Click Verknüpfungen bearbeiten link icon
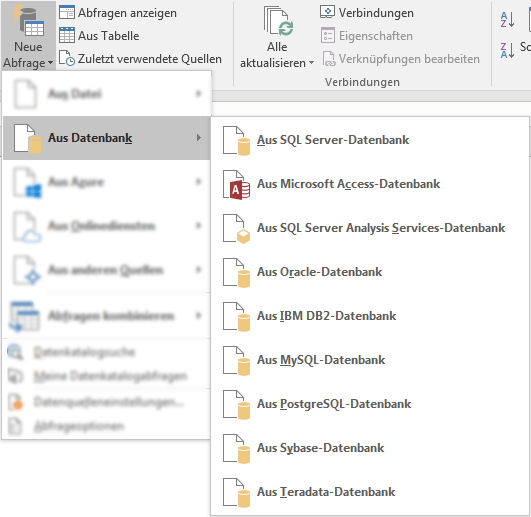Viewport: 531px width, 517px height. click(x=328, y=59)
